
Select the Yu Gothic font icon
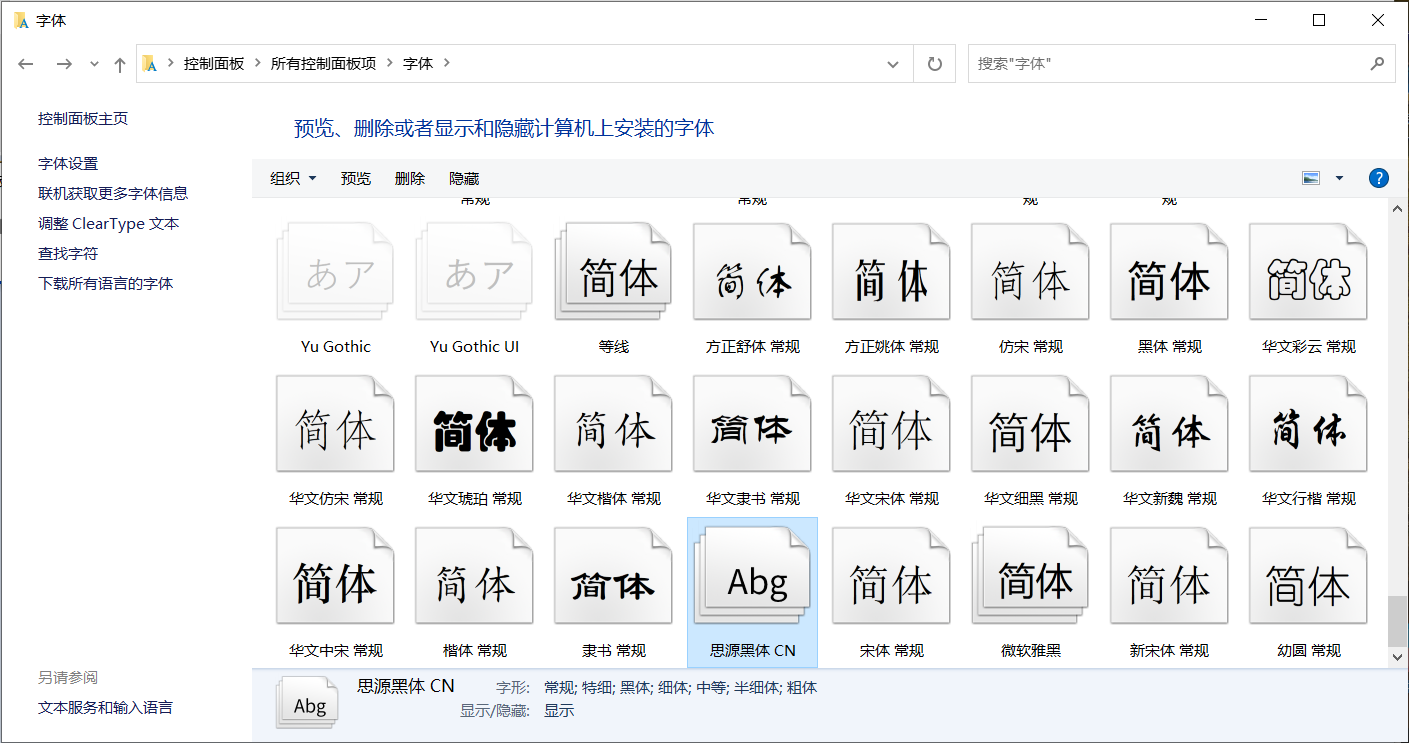click(x=335, y=272)
